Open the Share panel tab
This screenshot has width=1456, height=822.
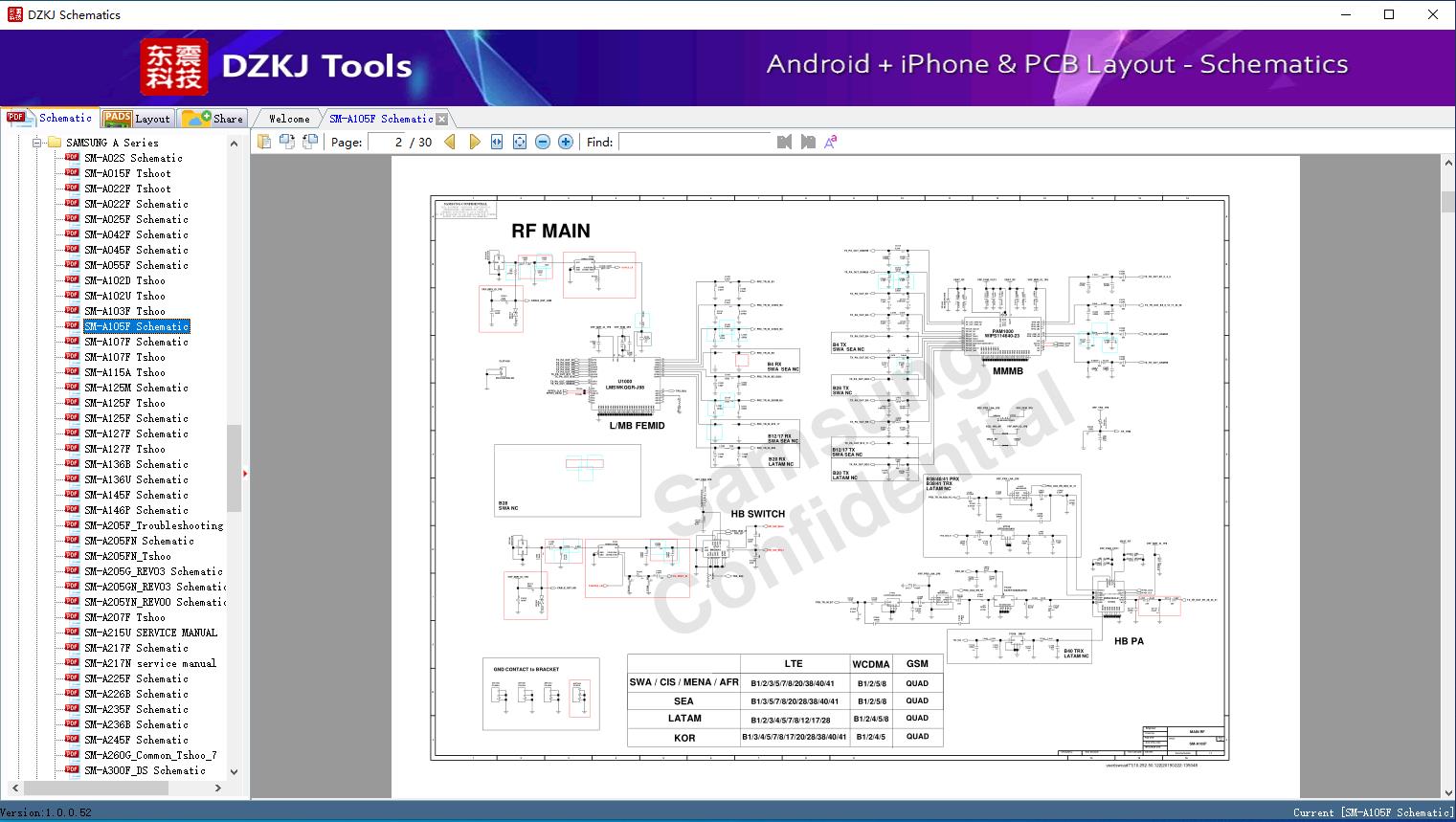click(213, 119)
